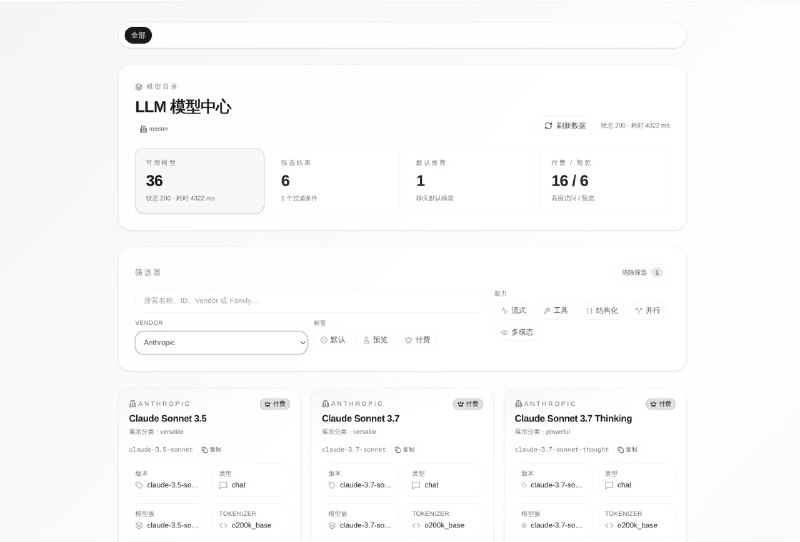Screen dimensions: 800x542
Task: Select the 全部 tab pill
Action: (138, 35)
